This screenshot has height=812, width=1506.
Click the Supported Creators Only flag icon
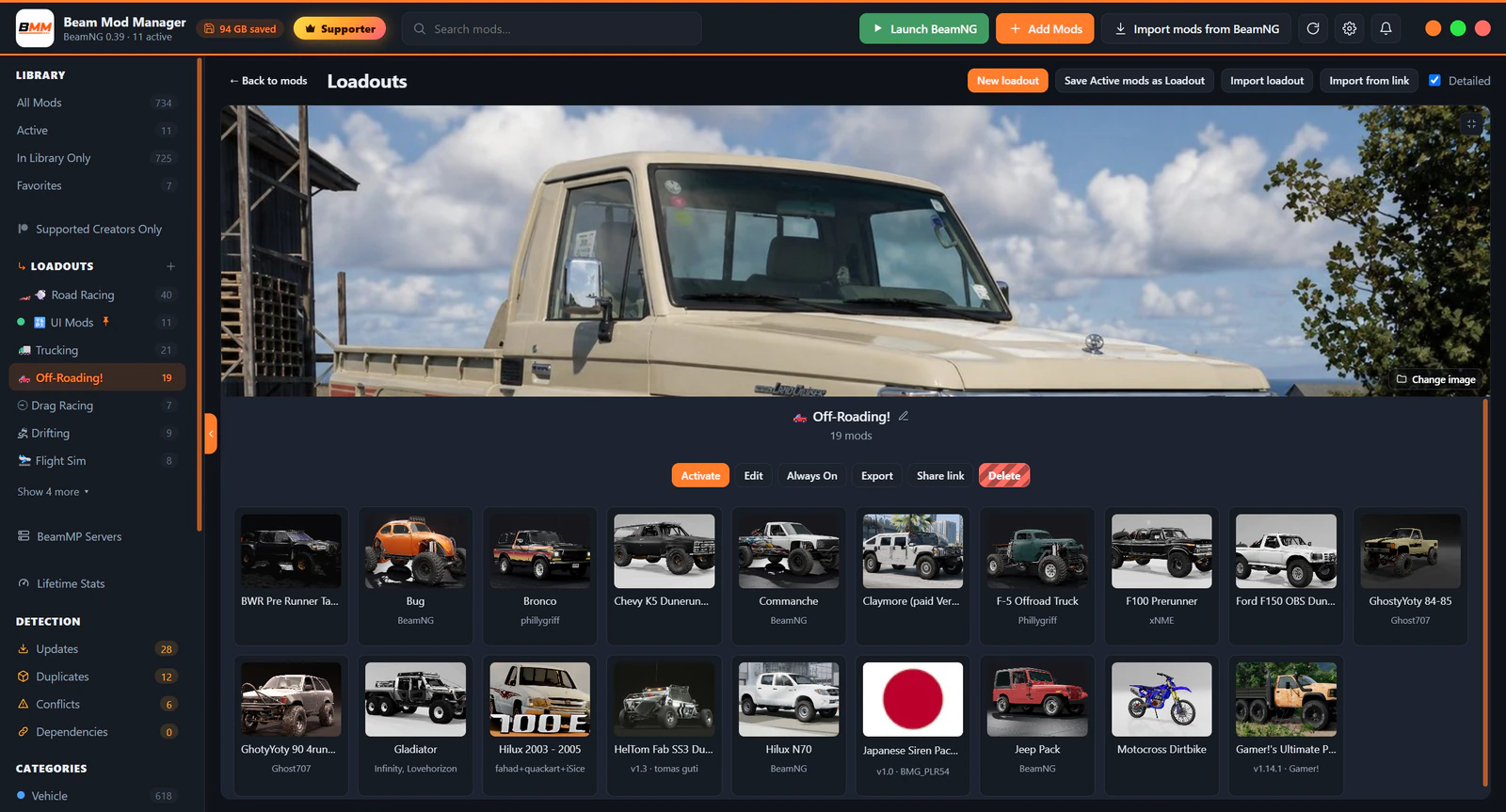[24, 229]
